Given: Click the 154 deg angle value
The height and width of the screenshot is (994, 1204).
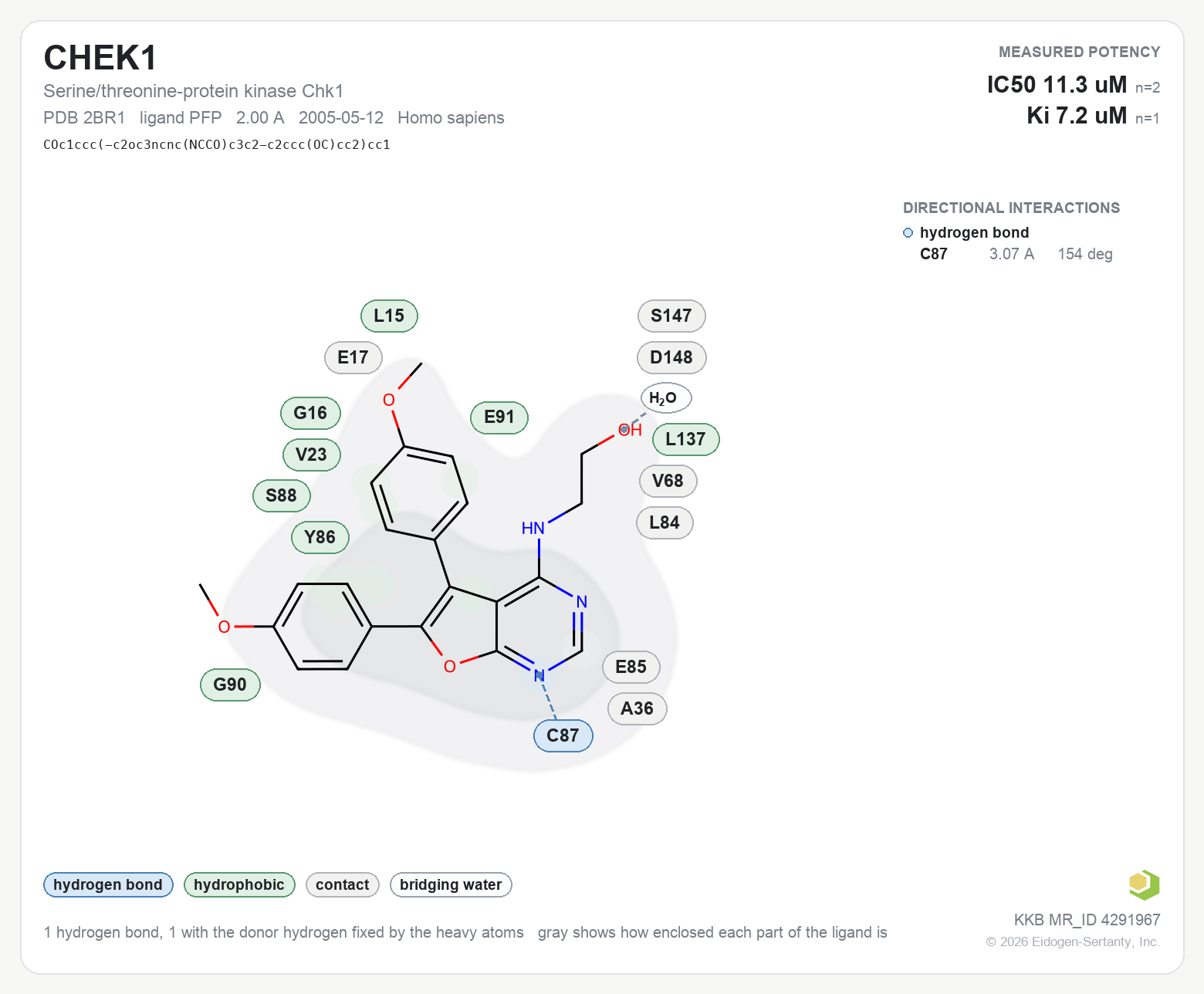Looking at the screenshot, I should tap(1085, 254).
